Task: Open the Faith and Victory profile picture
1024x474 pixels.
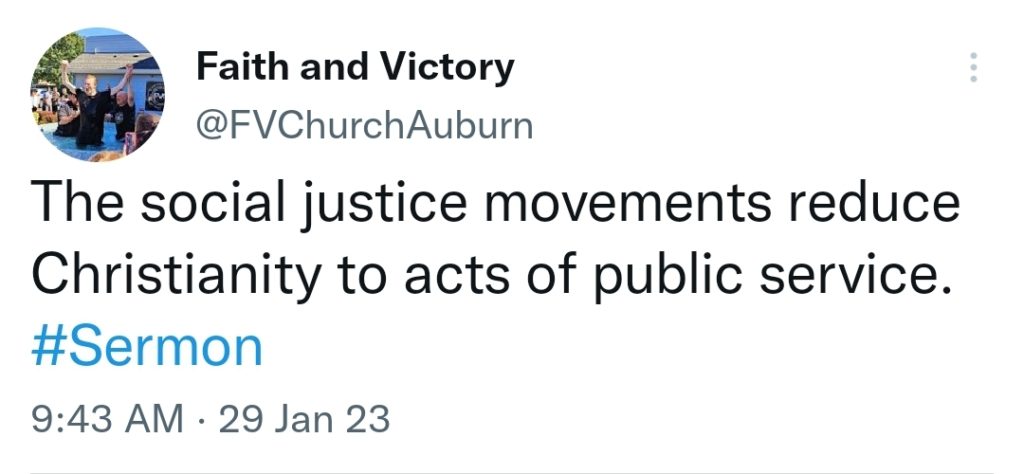Action: pyautogui.click(x=97, y=95)
